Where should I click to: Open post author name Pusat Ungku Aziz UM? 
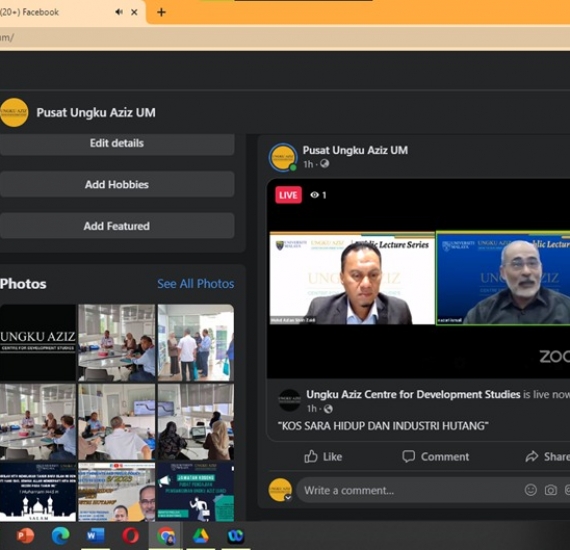point(355,150)
